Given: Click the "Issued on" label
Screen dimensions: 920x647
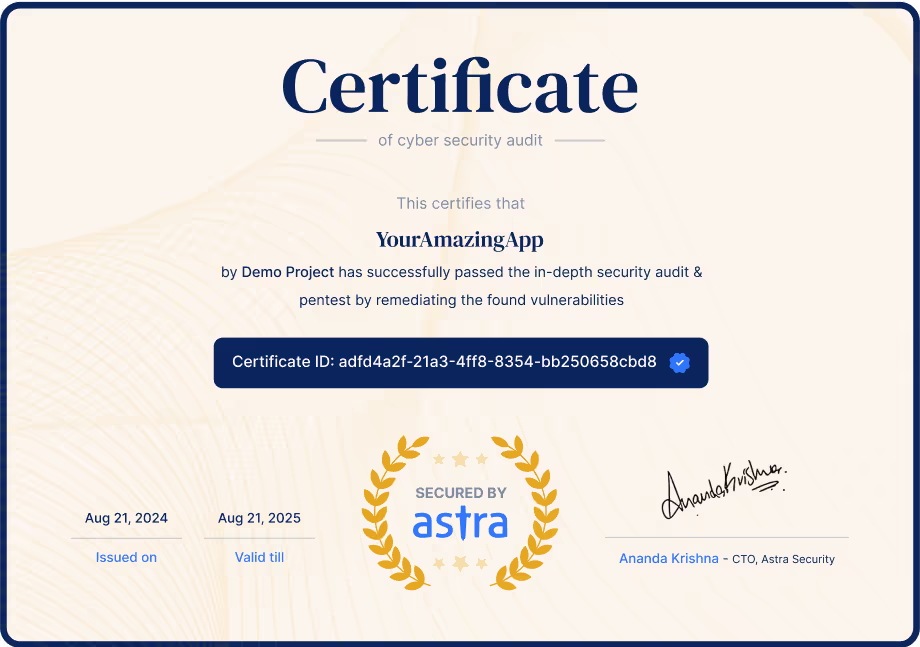Looking at the screenshot, I should pyautogui.click(x=126, y=557).
